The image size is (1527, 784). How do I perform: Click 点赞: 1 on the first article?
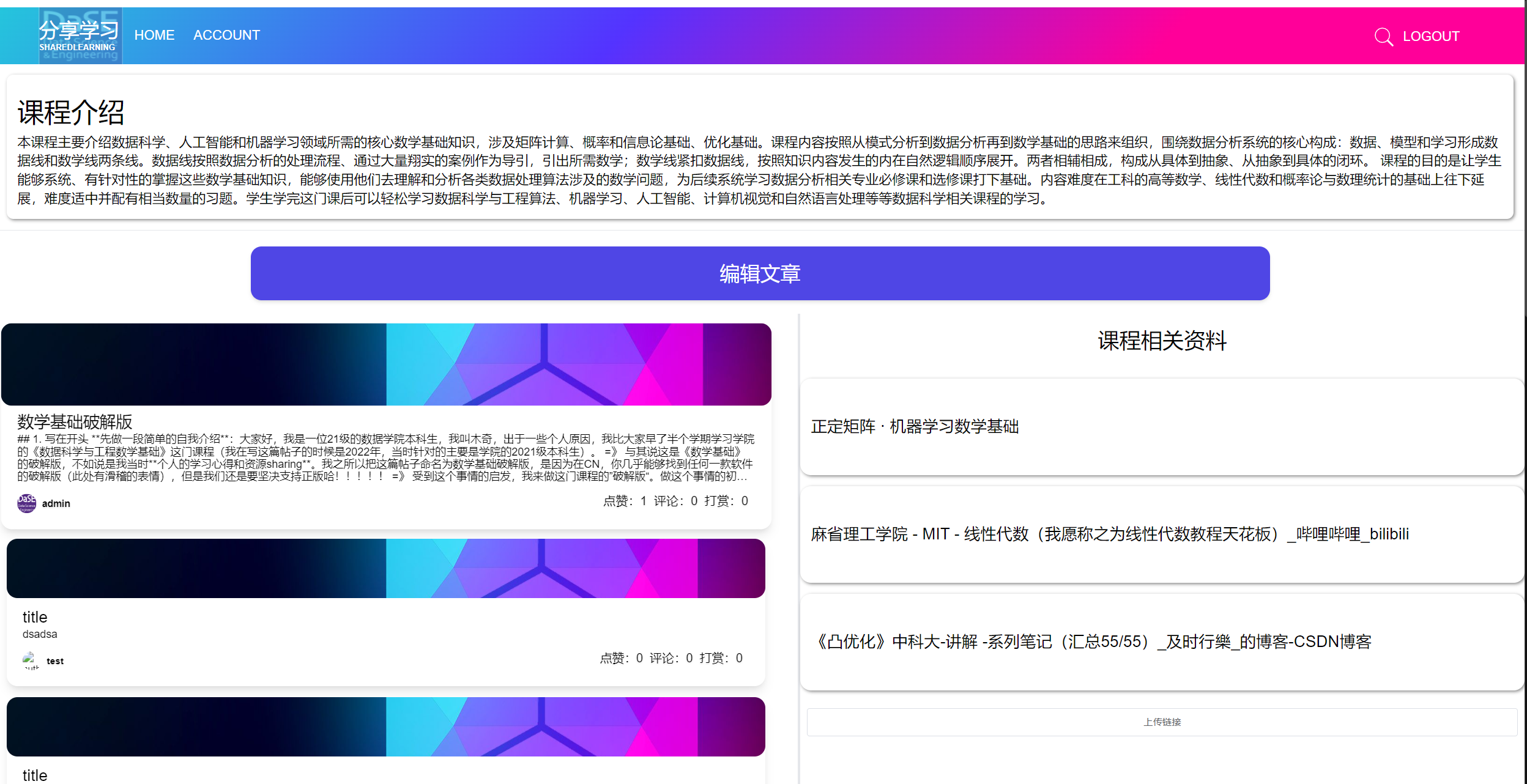pyautogui.click(x=625, y=501)
